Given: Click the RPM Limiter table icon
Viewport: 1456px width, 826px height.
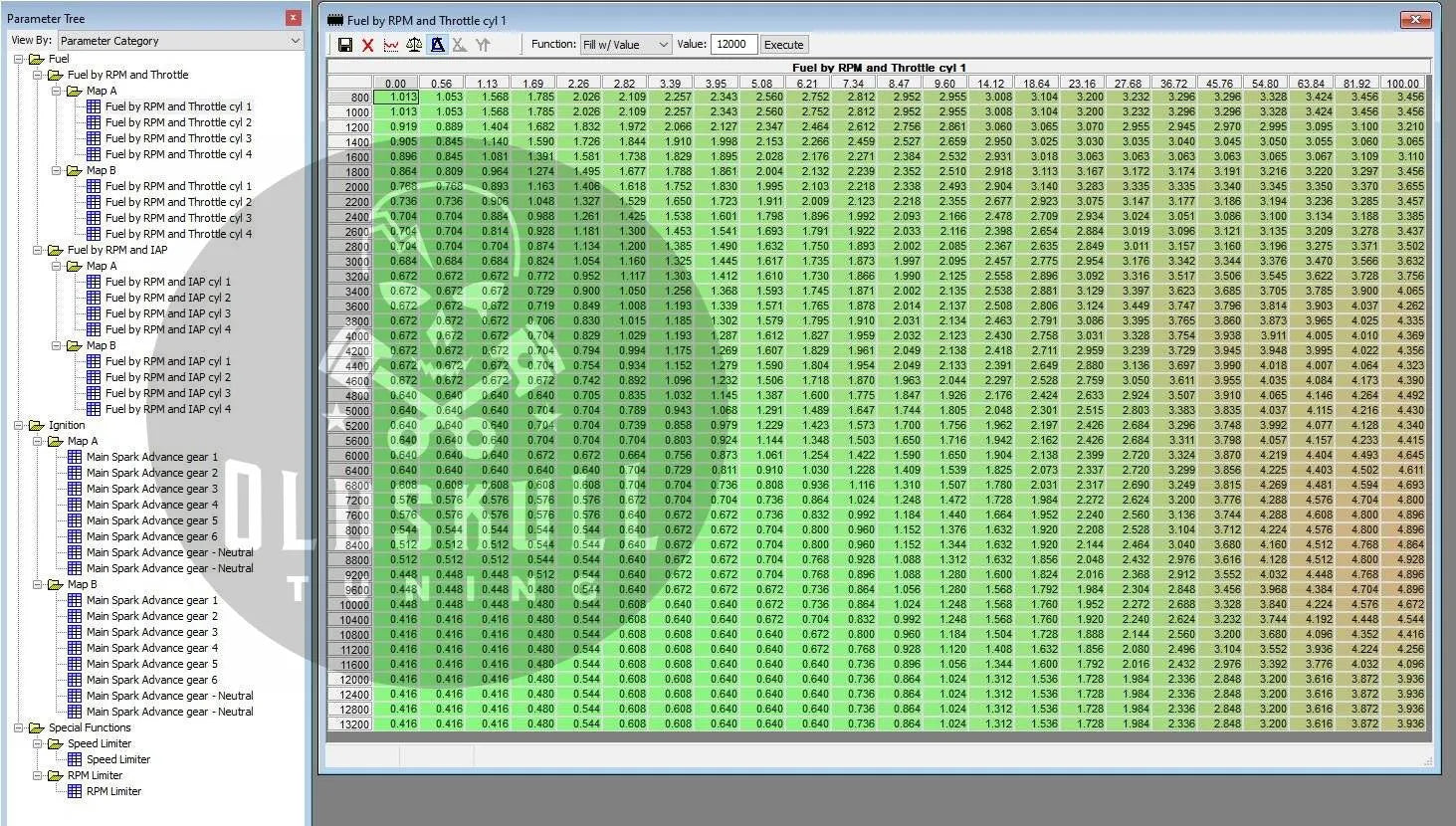Looking at the screenshot, I should 75,791.
